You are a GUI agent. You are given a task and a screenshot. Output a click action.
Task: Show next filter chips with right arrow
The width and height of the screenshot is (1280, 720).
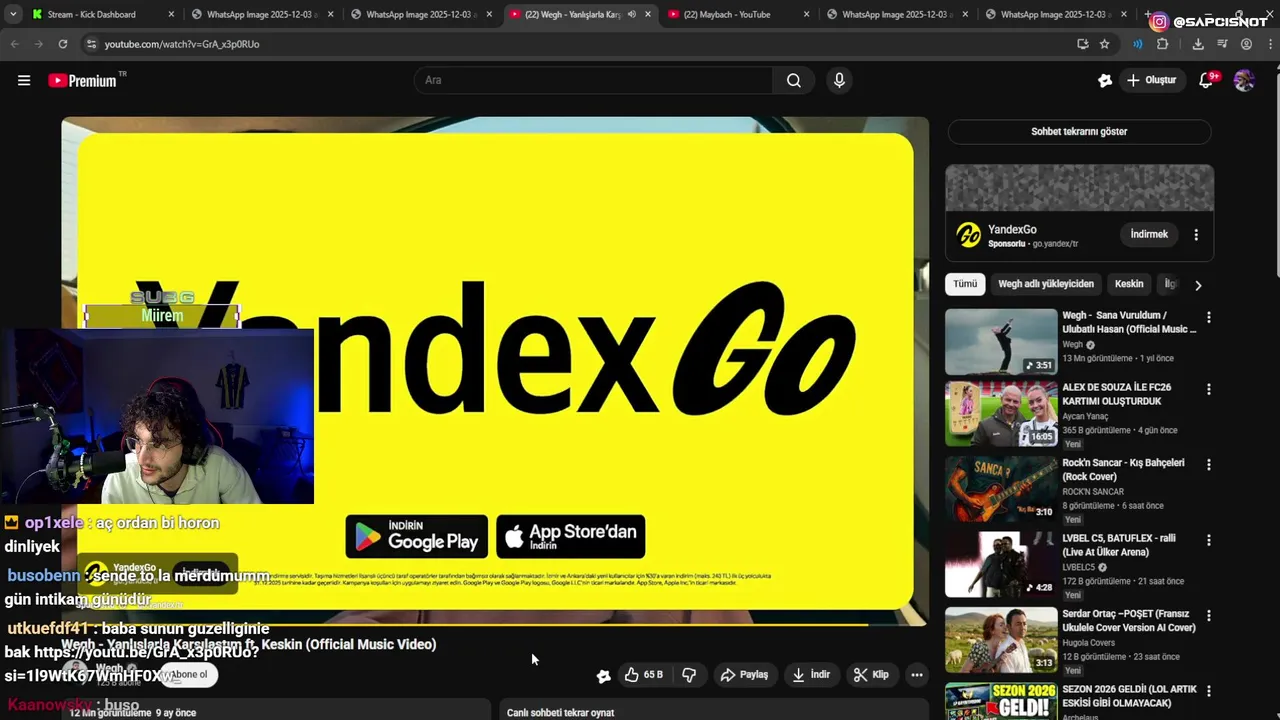(1198, 285)
